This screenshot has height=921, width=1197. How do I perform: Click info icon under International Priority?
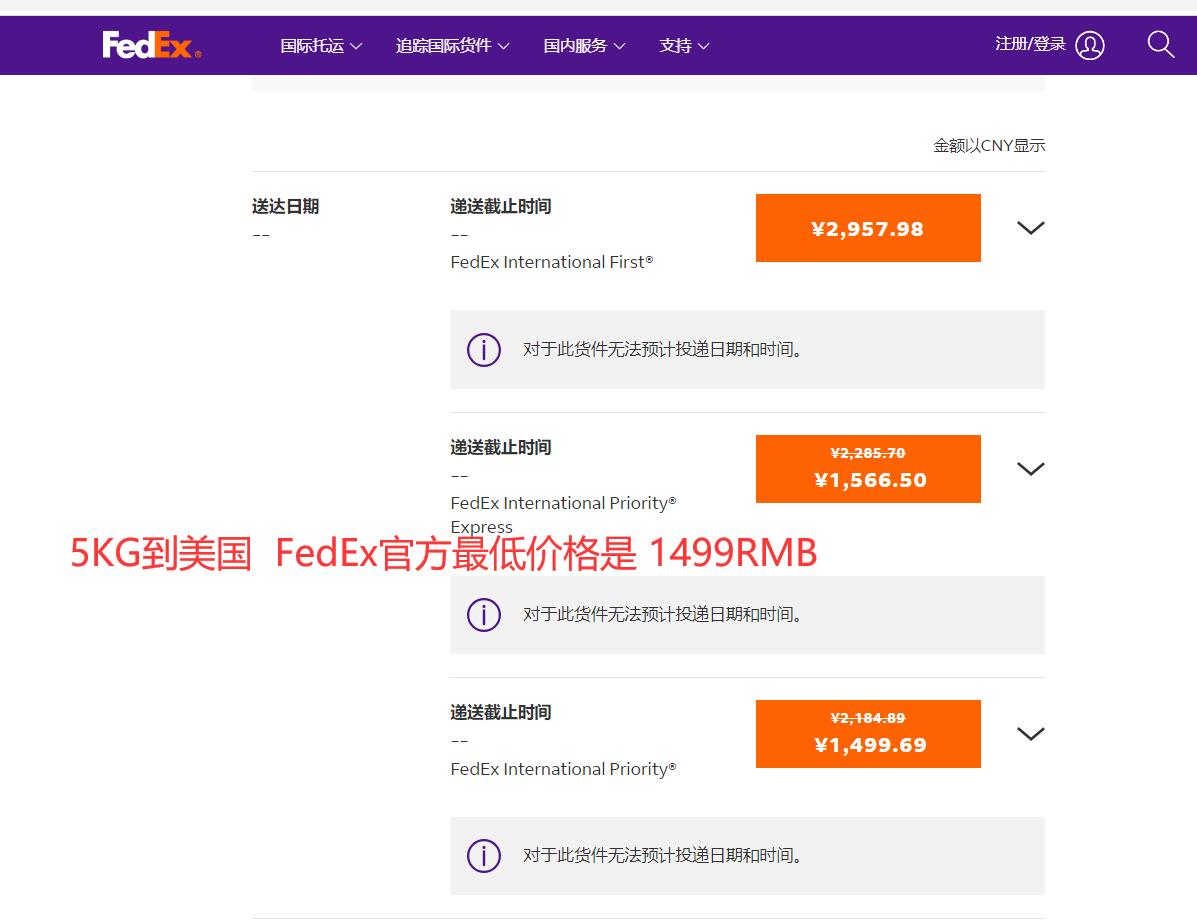tap(484, 856)
